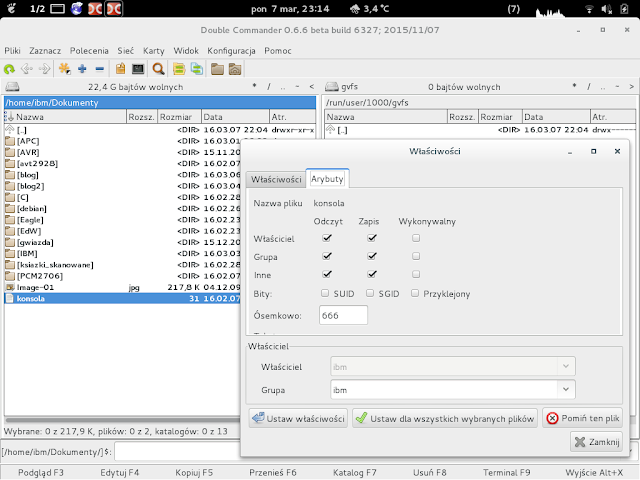Click Kopiuj F5 function button
Viewport: 640px width, 480px height.
tap(194, 472)
